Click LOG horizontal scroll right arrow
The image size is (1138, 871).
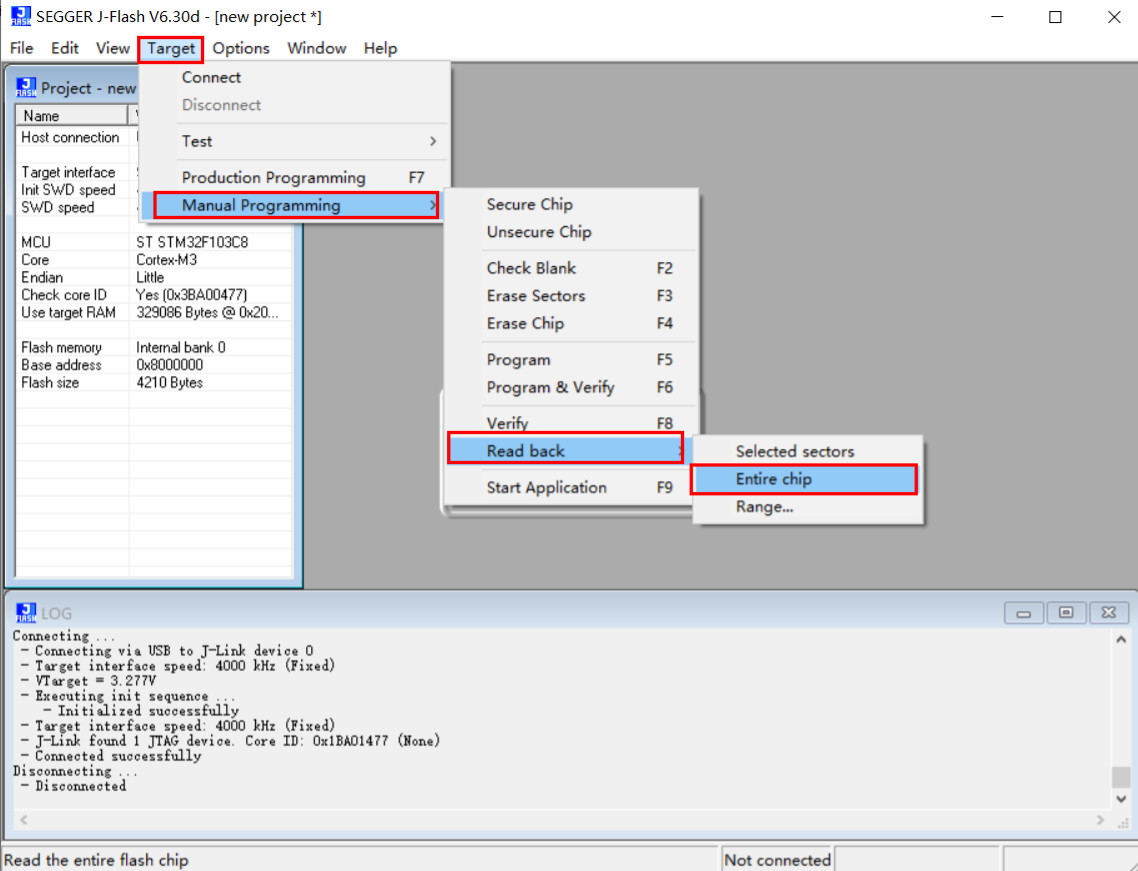[x=1100, y=819]
